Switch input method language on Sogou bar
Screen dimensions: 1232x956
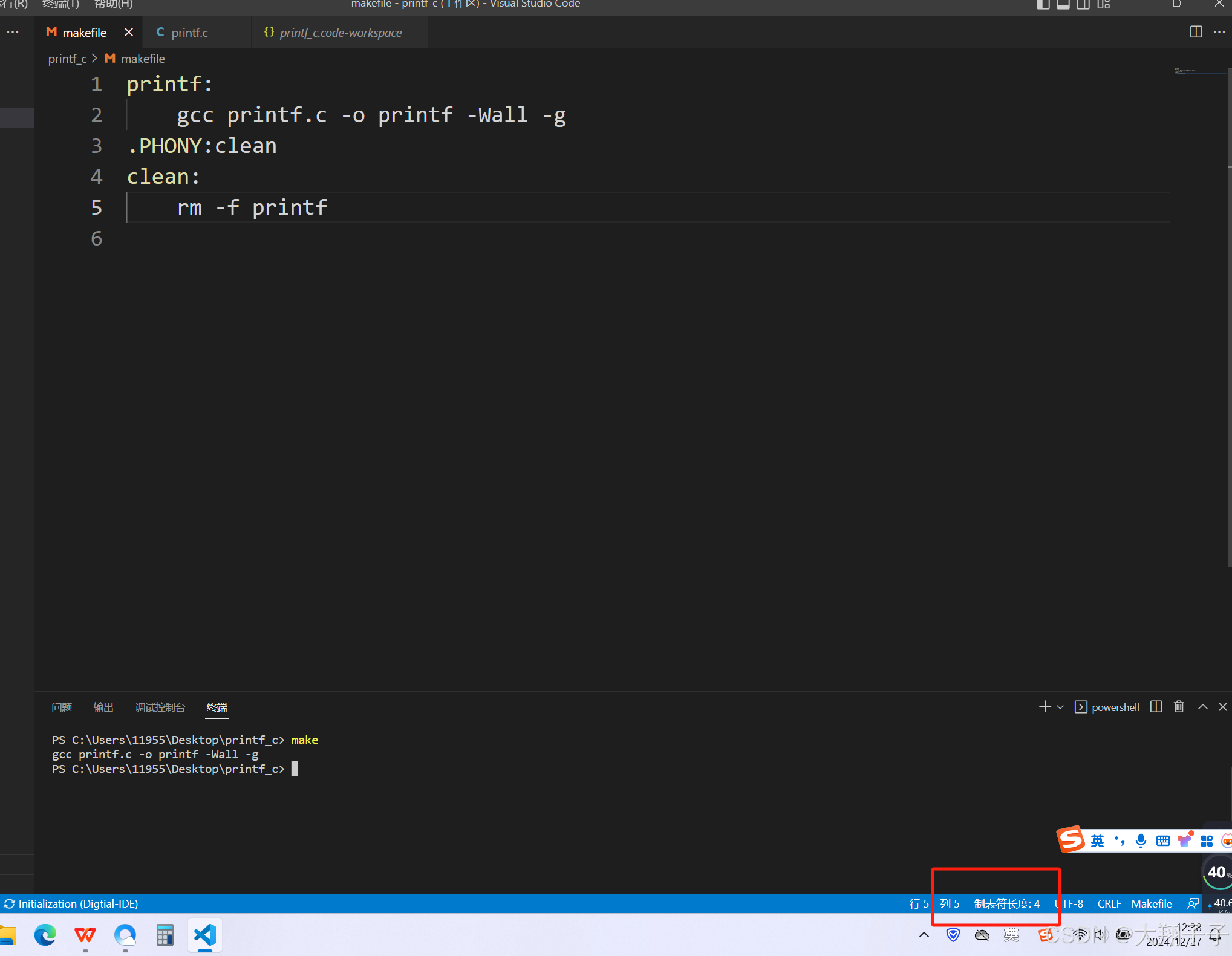(1097, 840)
